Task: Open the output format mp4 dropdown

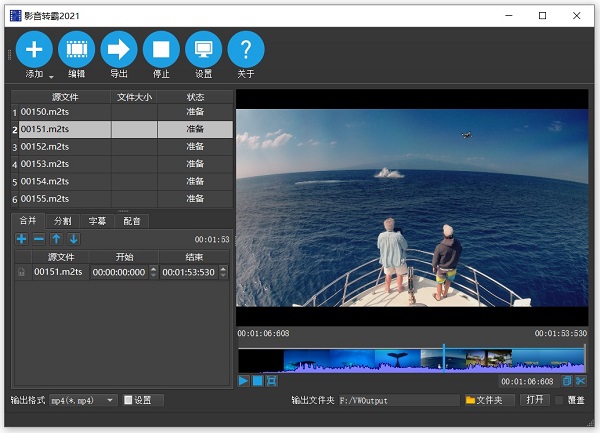Action: coord(110,401)
